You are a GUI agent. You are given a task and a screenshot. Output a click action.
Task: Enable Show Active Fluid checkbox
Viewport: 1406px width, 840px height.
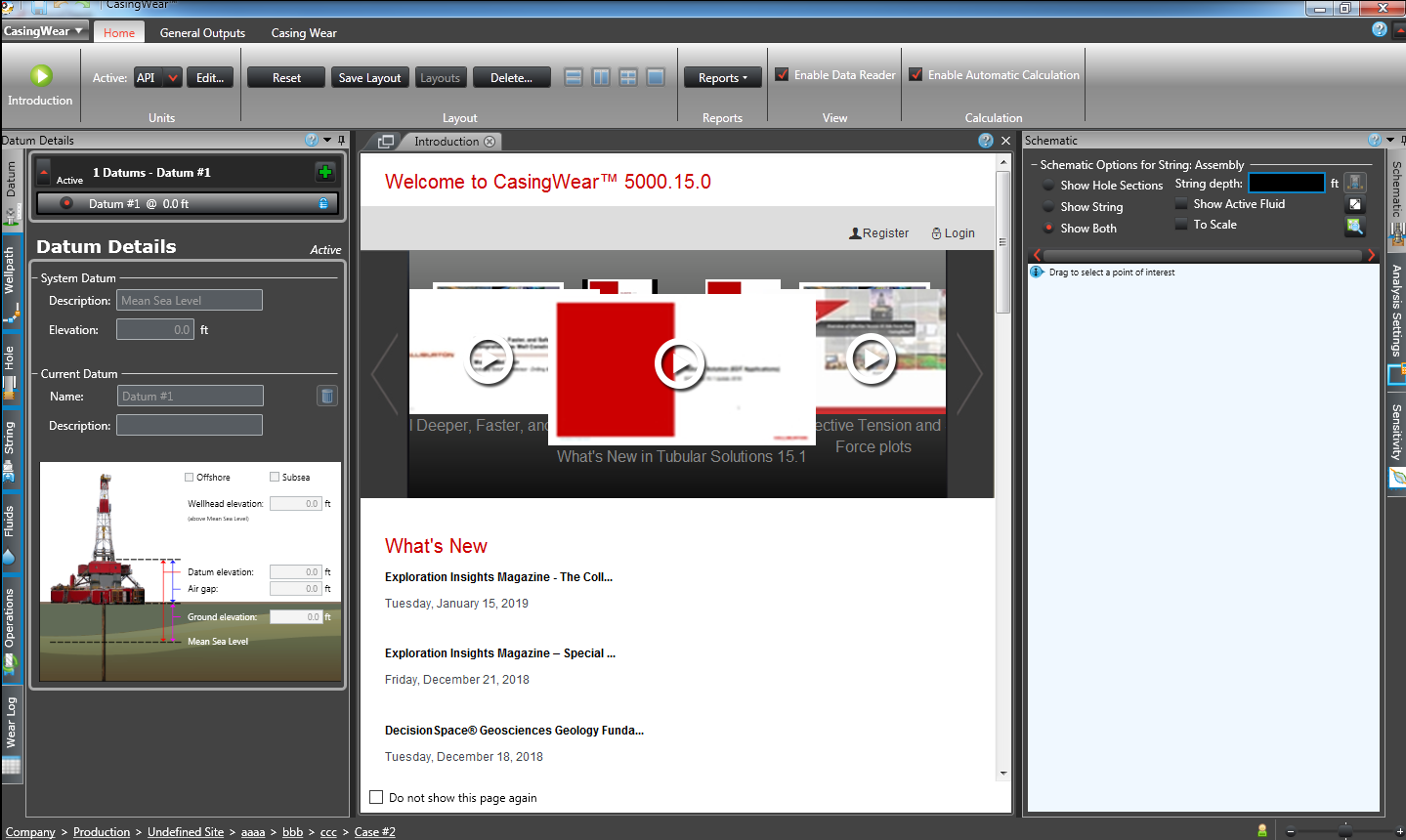(1181, 203)
